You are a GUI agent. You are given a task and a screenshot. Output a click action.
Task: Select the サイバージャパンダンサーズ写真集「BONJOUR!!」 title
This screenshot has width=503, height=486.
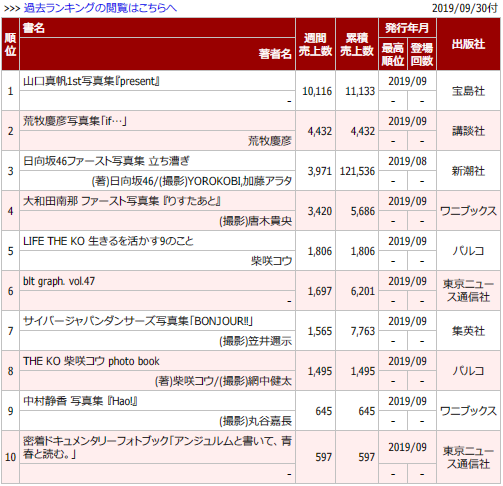pyautogui.click(x=138, y=321)
